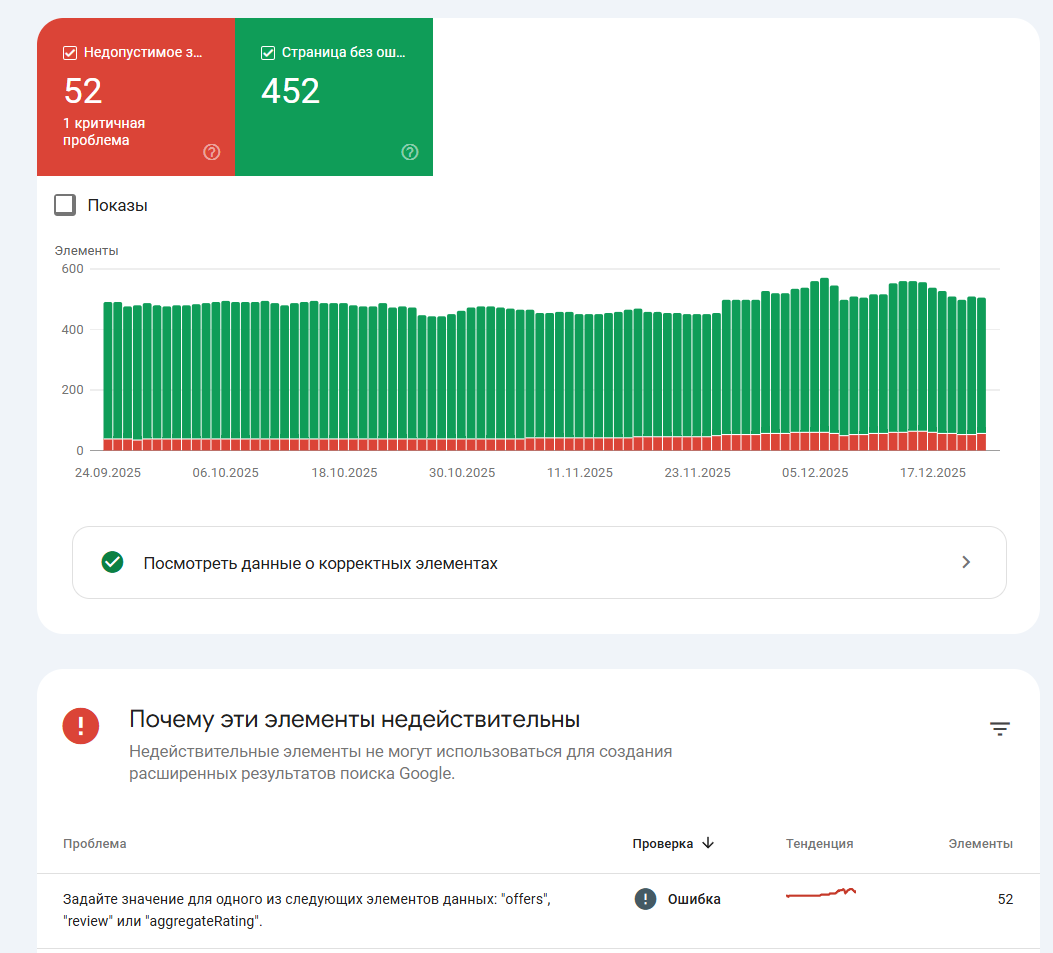The image size is (1053, 953).
Task: Uncheck the red invalid items checkbox
Action: click(x=70, y=53)
